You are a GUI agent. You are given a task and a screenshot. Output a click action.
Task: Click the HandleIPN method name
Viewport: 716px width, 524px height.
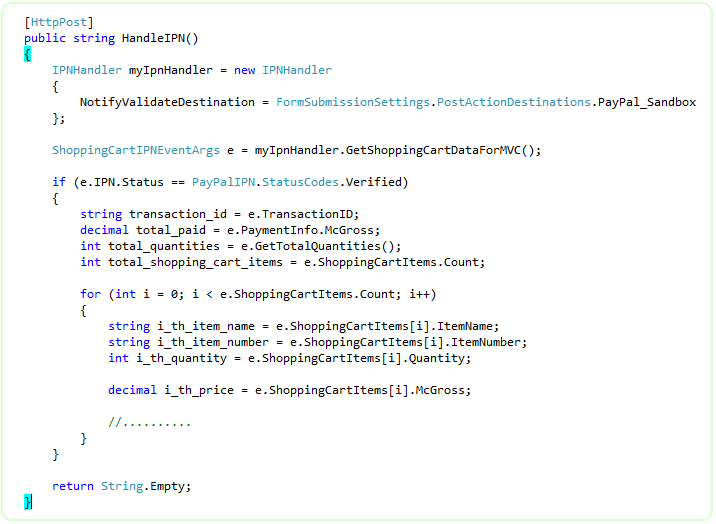153,38
